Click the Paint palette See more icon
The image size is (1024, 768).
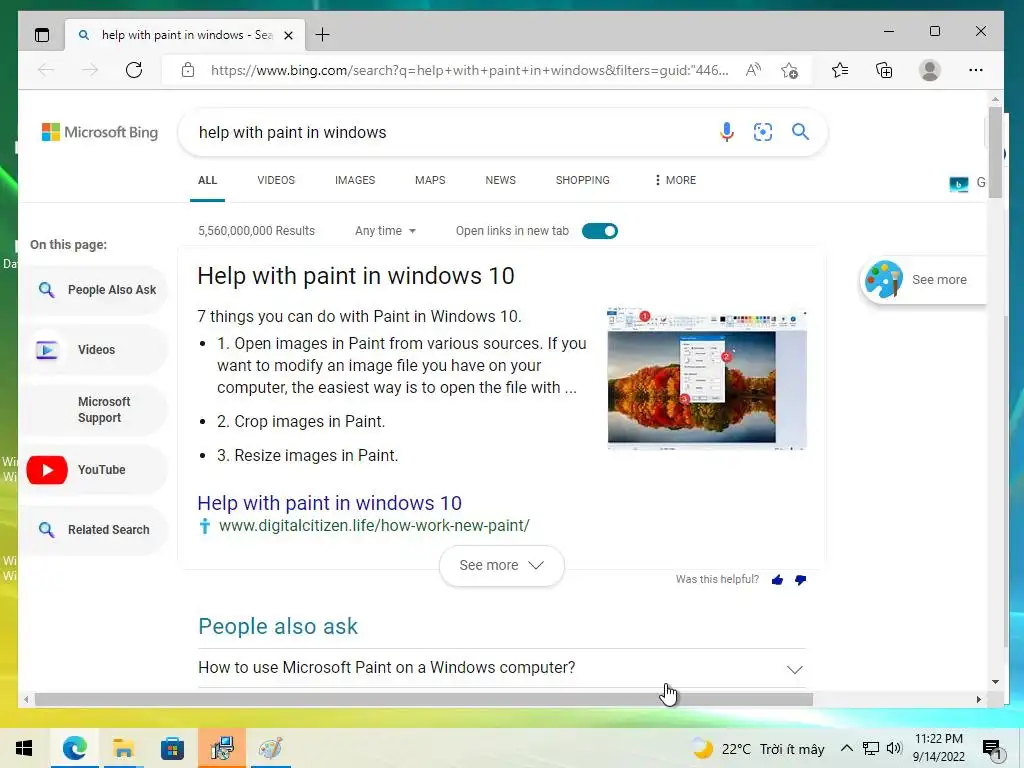pos(884,280)
